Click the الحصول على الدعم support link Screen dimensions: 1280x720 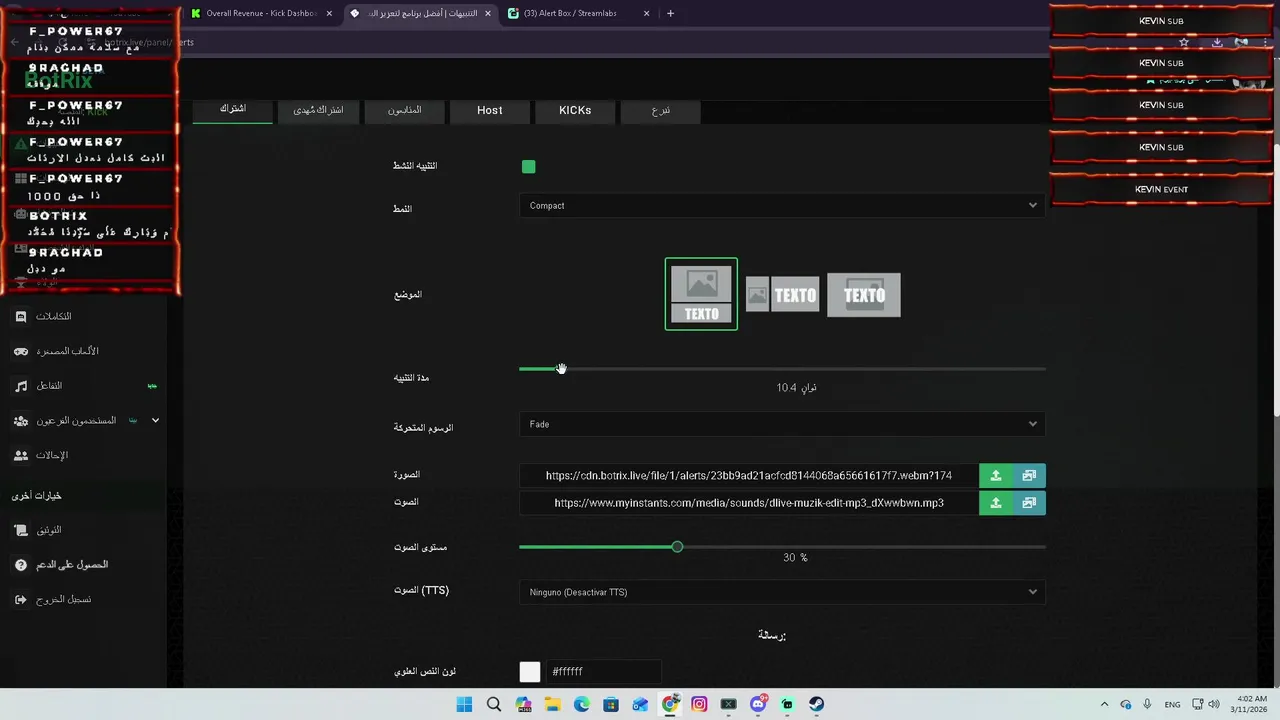(x=72, y=565)
